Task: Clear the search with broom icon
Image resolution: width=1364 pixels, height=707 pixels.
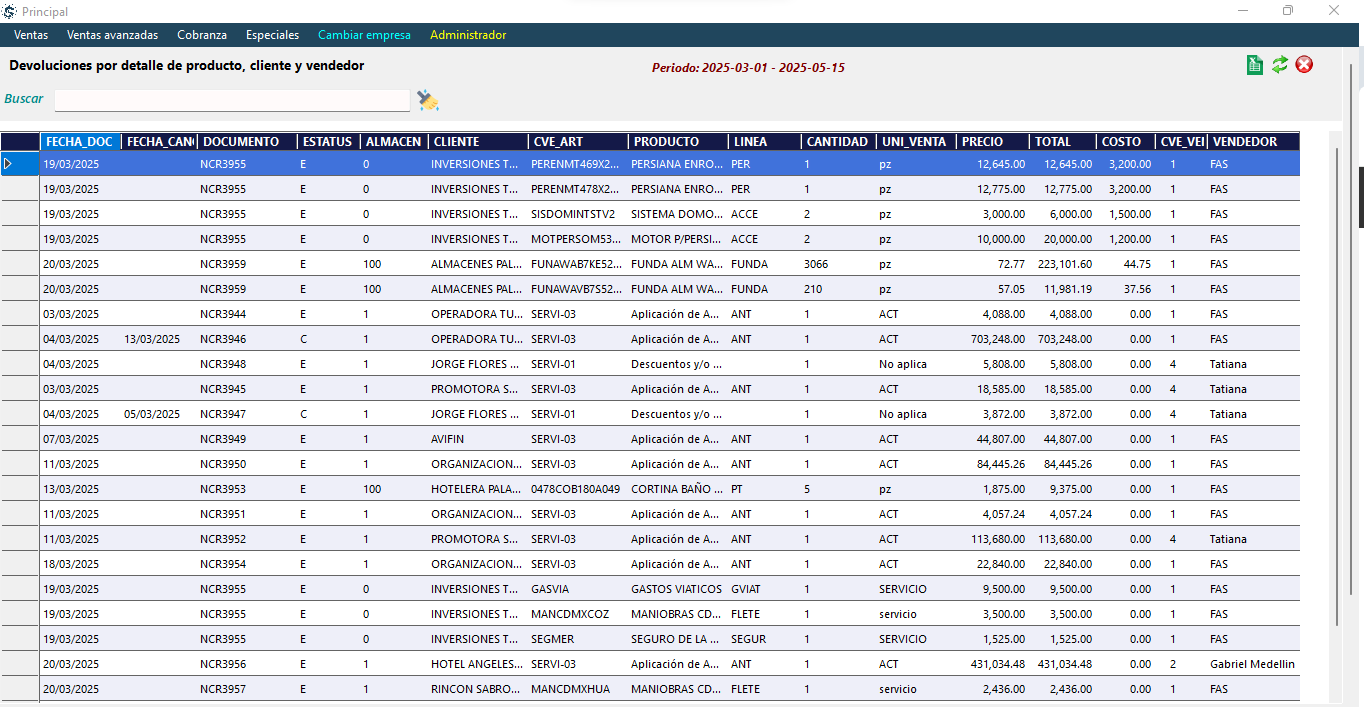Action: (428, 100)
